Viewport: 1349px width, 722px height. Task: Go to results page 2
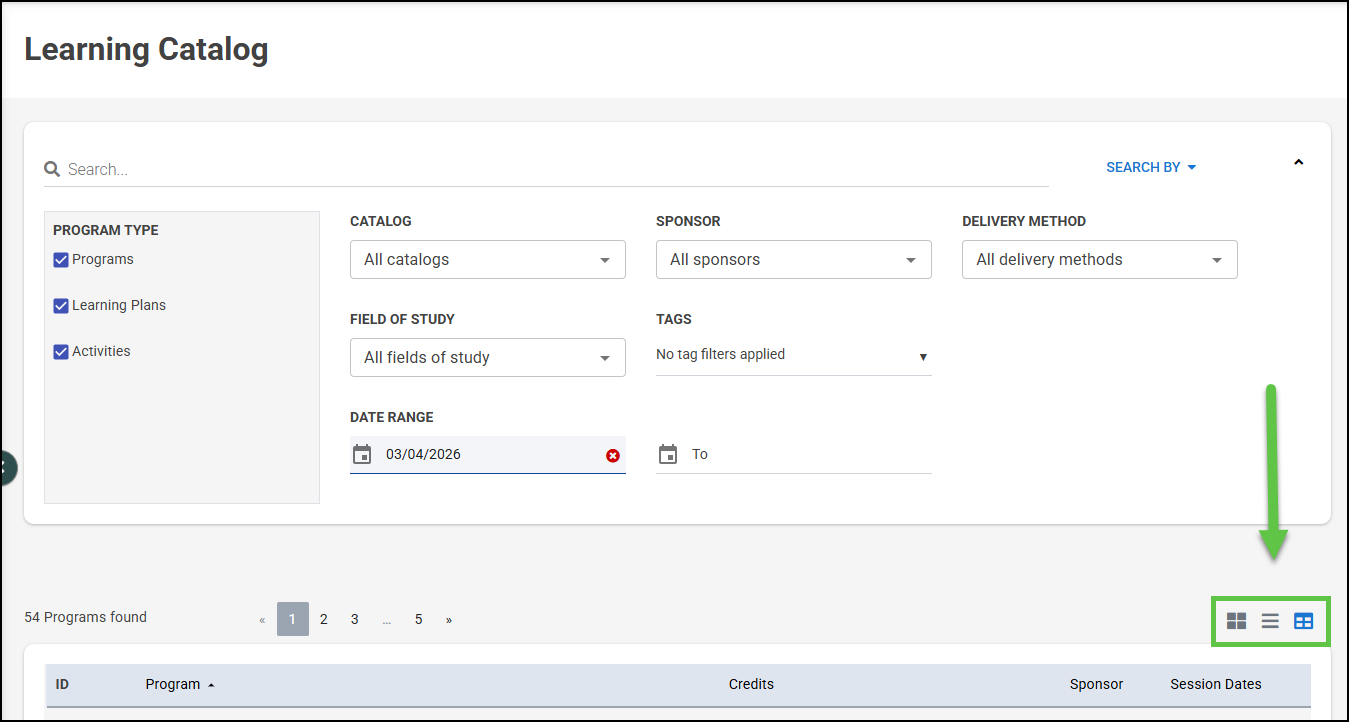click(324, 620)
